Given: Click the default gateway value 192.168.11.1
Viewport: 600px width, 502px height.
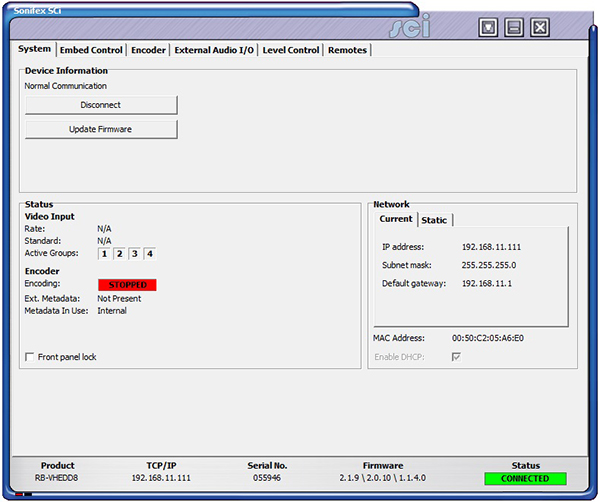Looking at the screenshot, I should (x=487, y=284).
